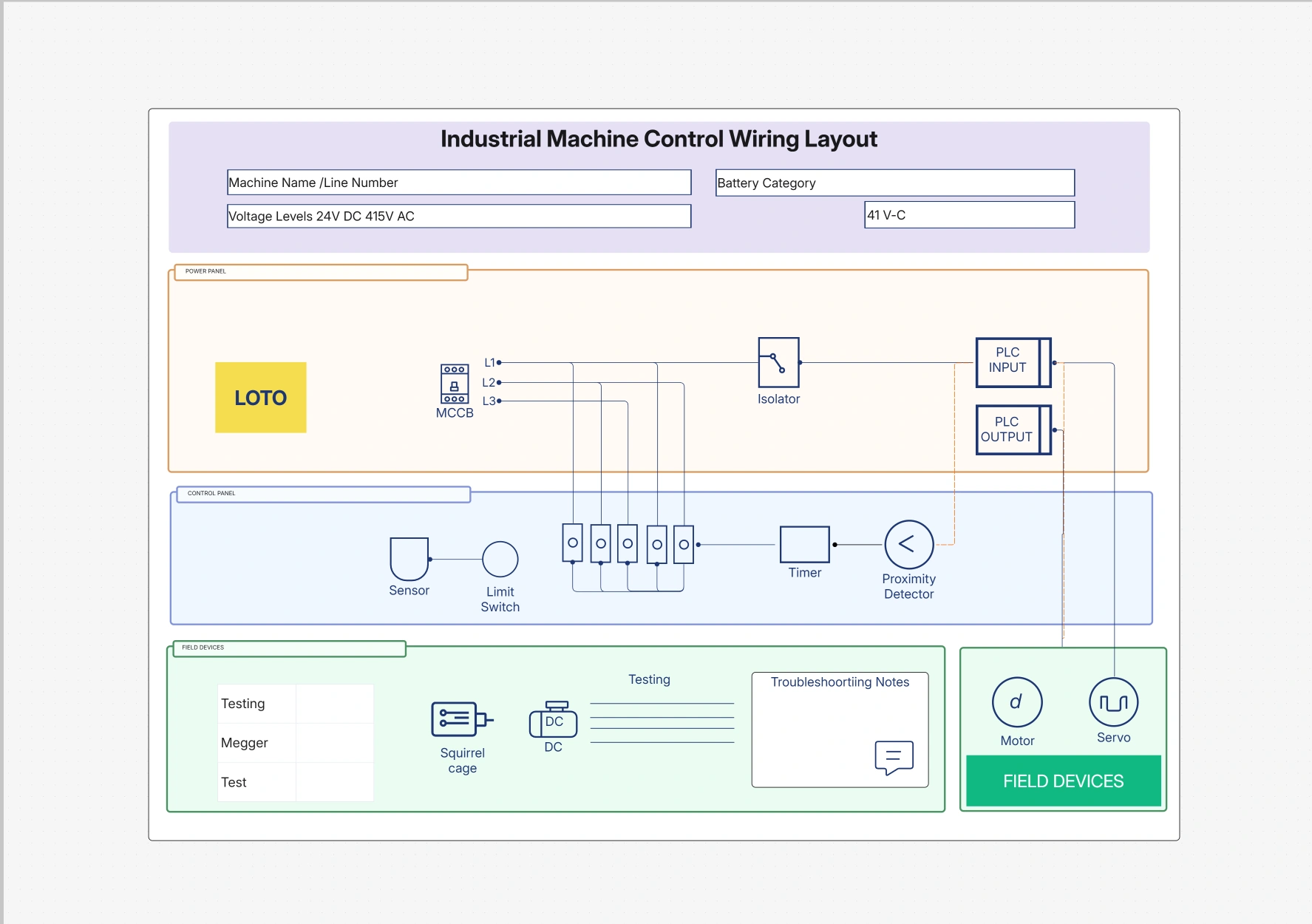This screenshot has height=924, width=1312.
Task: Select the Motor symbol
Action: 1017,702
